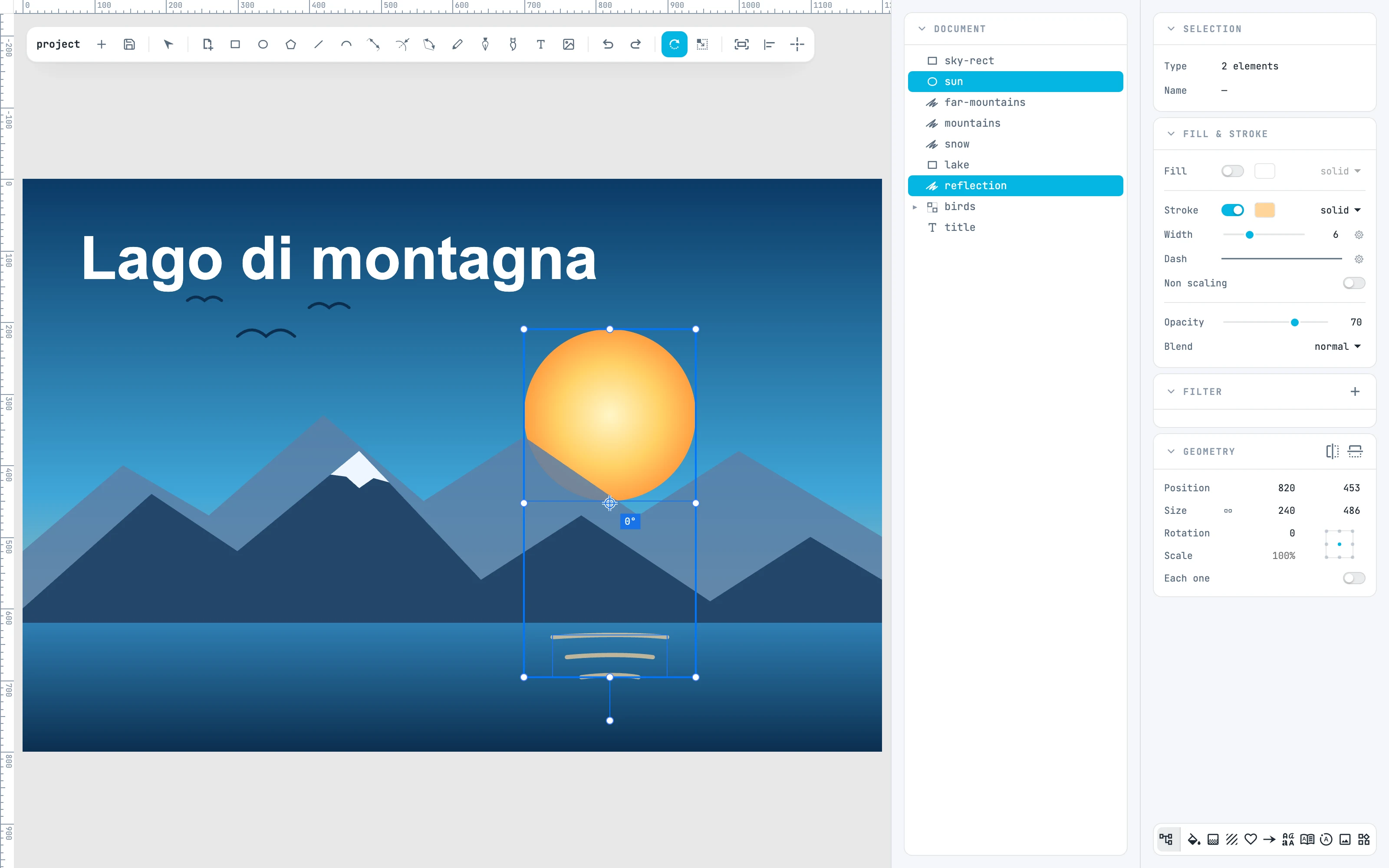
Task: Click the insert image tool icon
Action: tap(569, 44)
